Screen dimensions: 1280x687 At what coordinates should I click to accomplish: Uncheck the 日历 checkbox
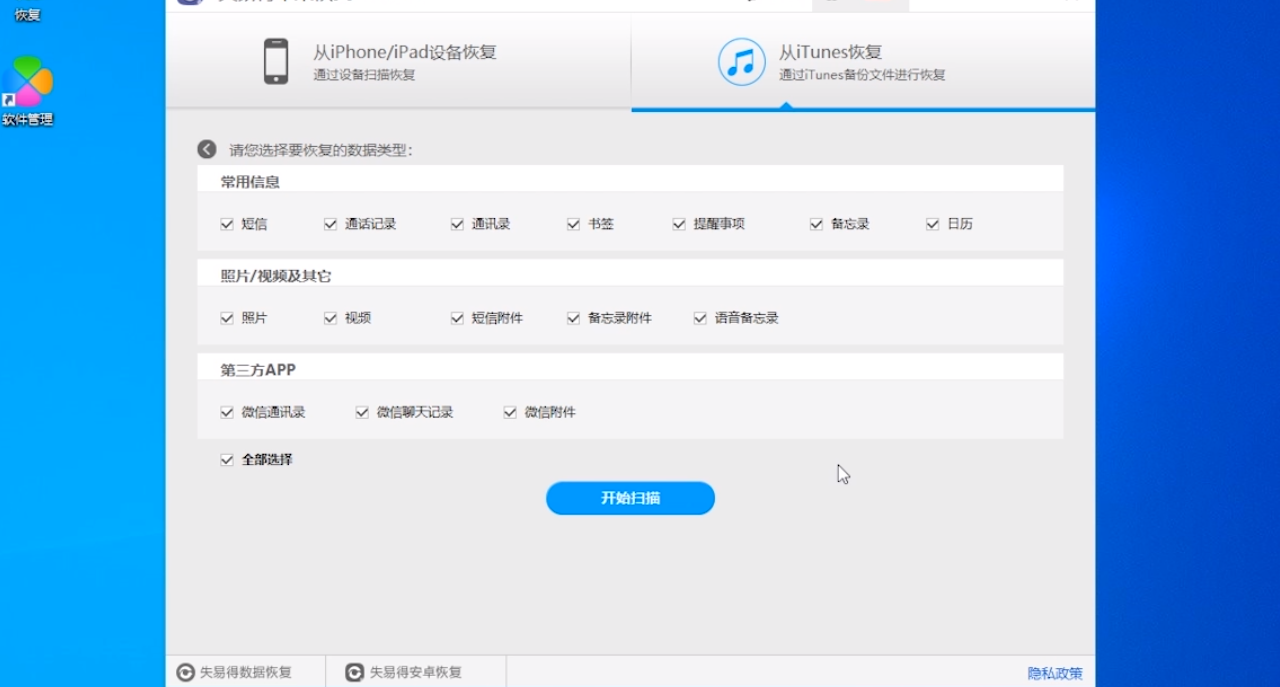[933, 224]
